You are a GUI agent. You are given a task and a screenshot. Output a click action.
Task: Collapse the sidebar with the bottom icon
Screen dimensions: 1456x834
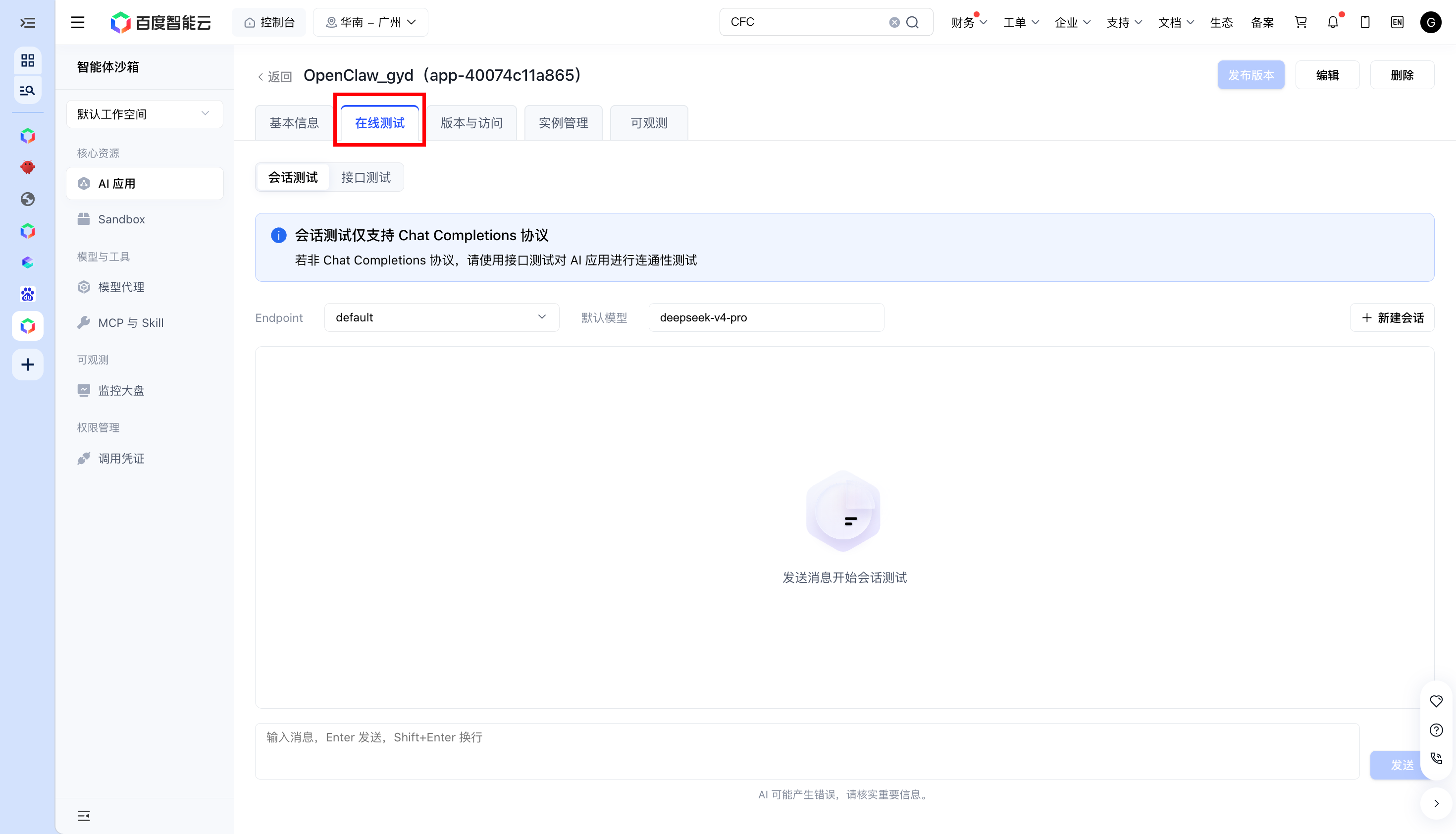click(x=84, y=816)
